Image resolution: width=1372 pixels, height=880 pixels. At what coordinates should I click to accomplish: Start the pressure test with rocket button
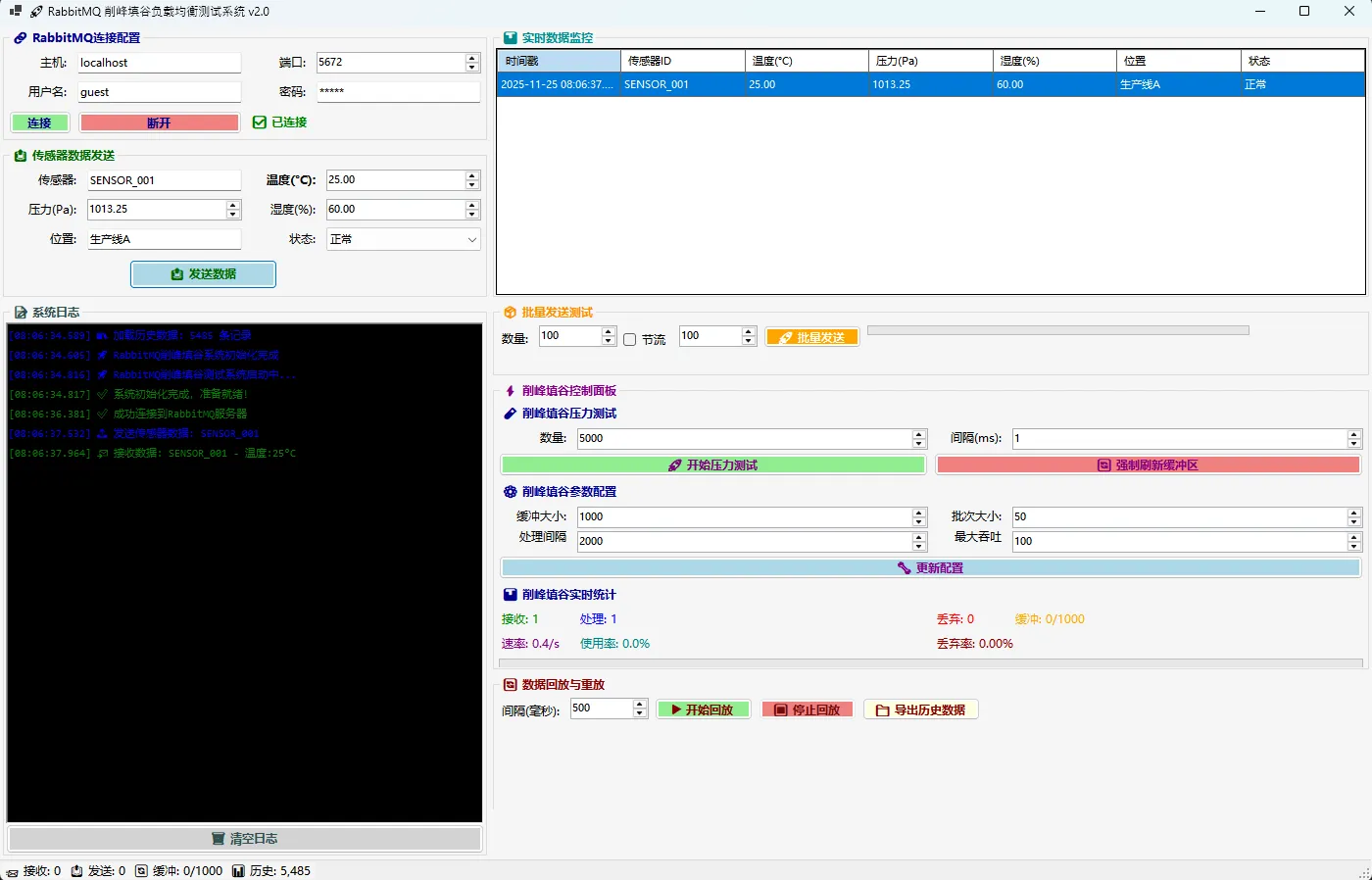click(712, 465)
